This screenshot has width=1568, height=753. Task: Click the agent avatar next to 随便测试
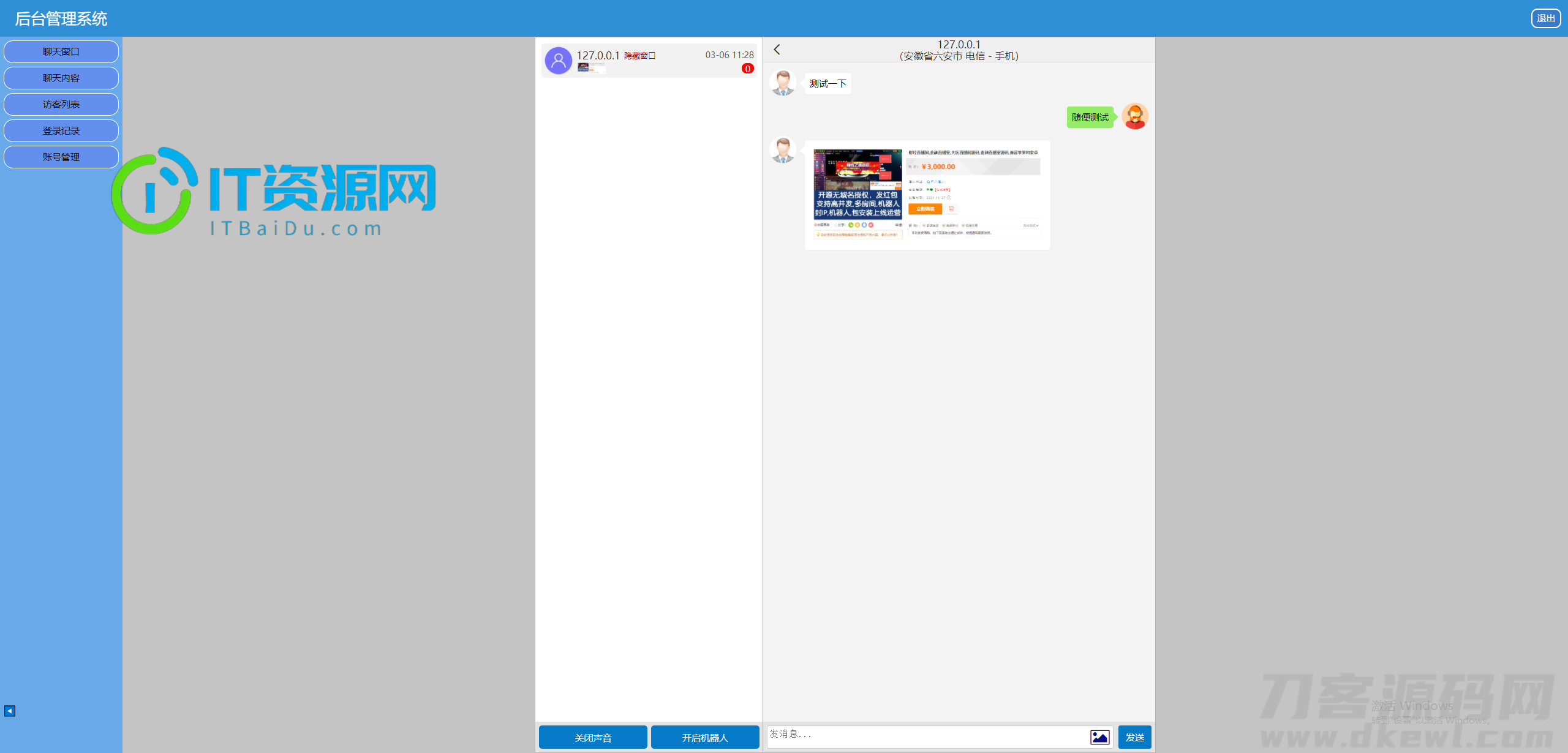1135,116
